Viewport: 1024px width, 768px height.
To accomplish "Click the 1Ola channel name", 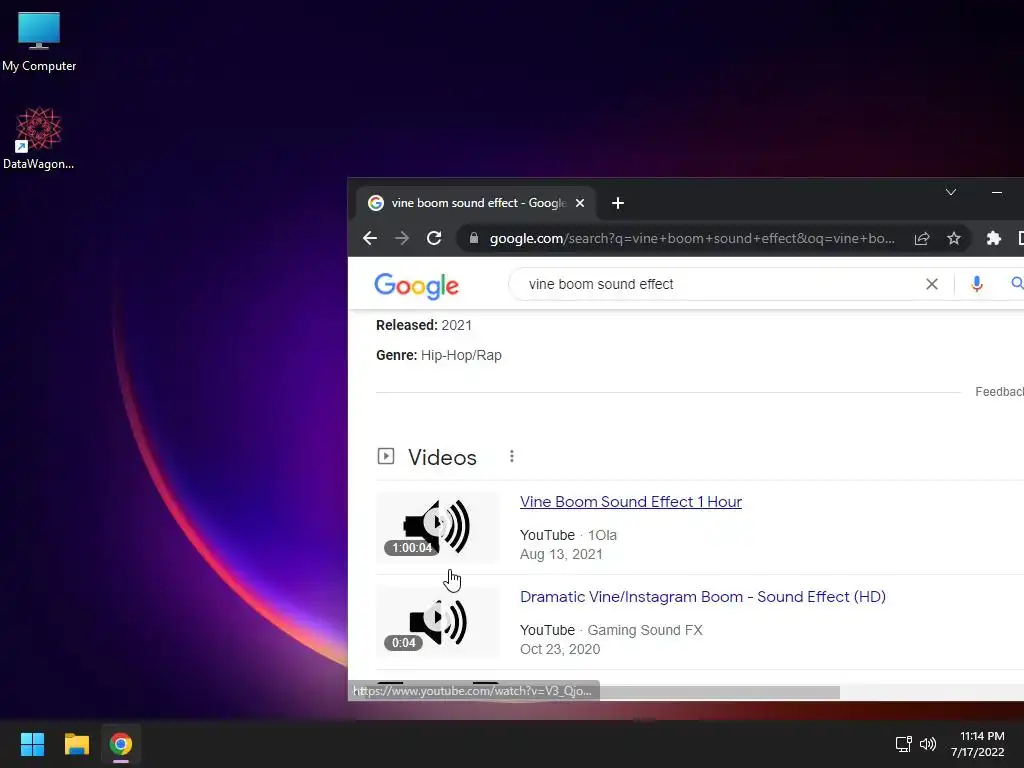I will pos(602,535).
